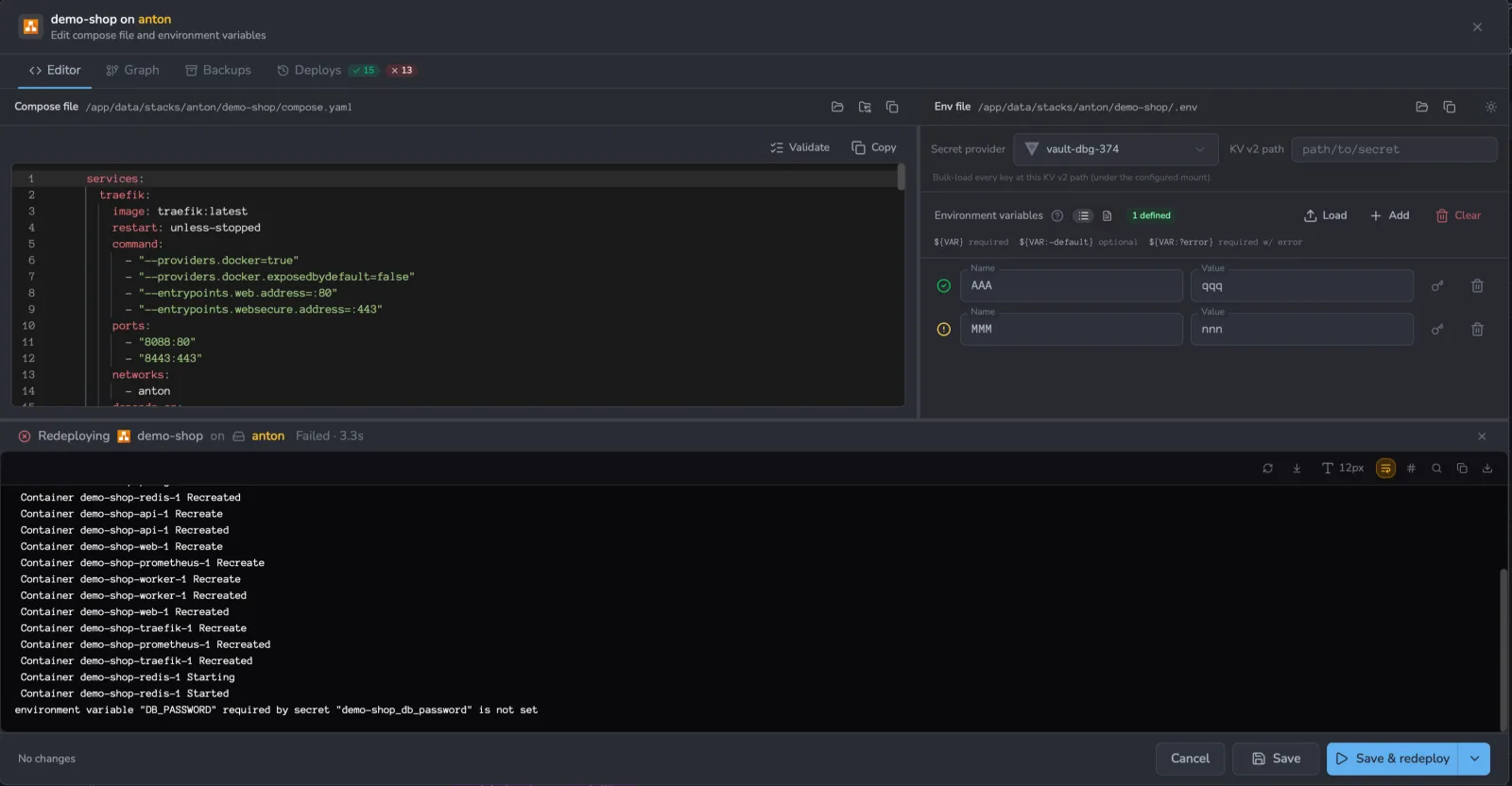The image size is (1512, 786).
Task: Load environment variables from provider
Action: (x=1326, y=215)
